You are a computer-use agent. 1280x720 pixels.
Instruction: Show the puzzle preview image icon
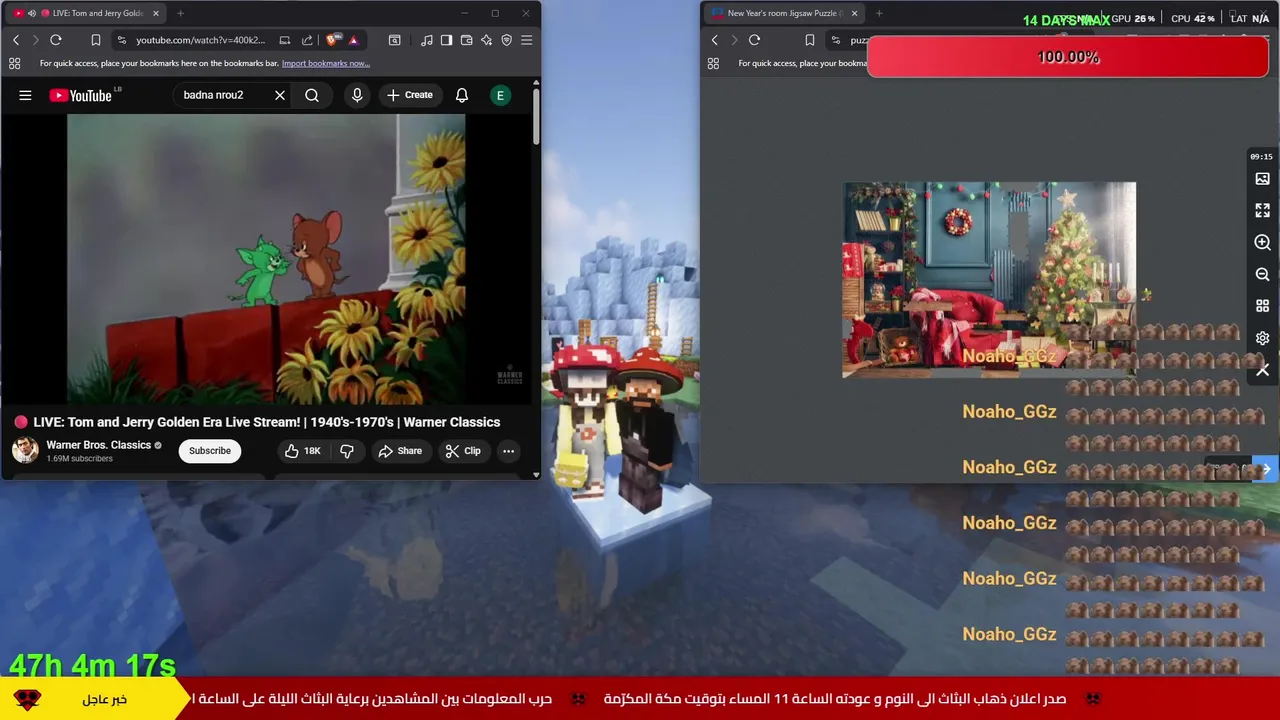coord(1262,179)
